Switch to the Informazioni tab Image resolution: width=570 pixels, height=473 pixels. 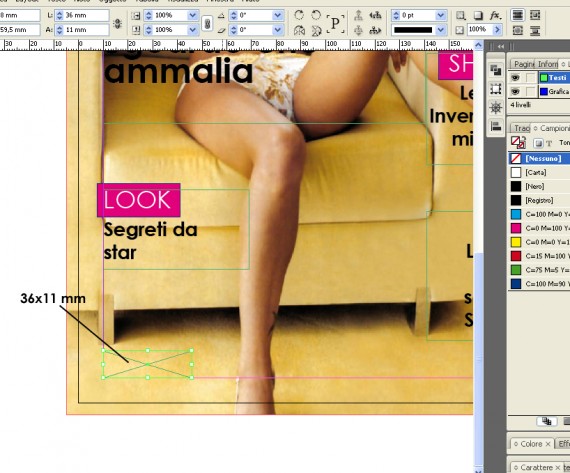[x=547, y=64]
